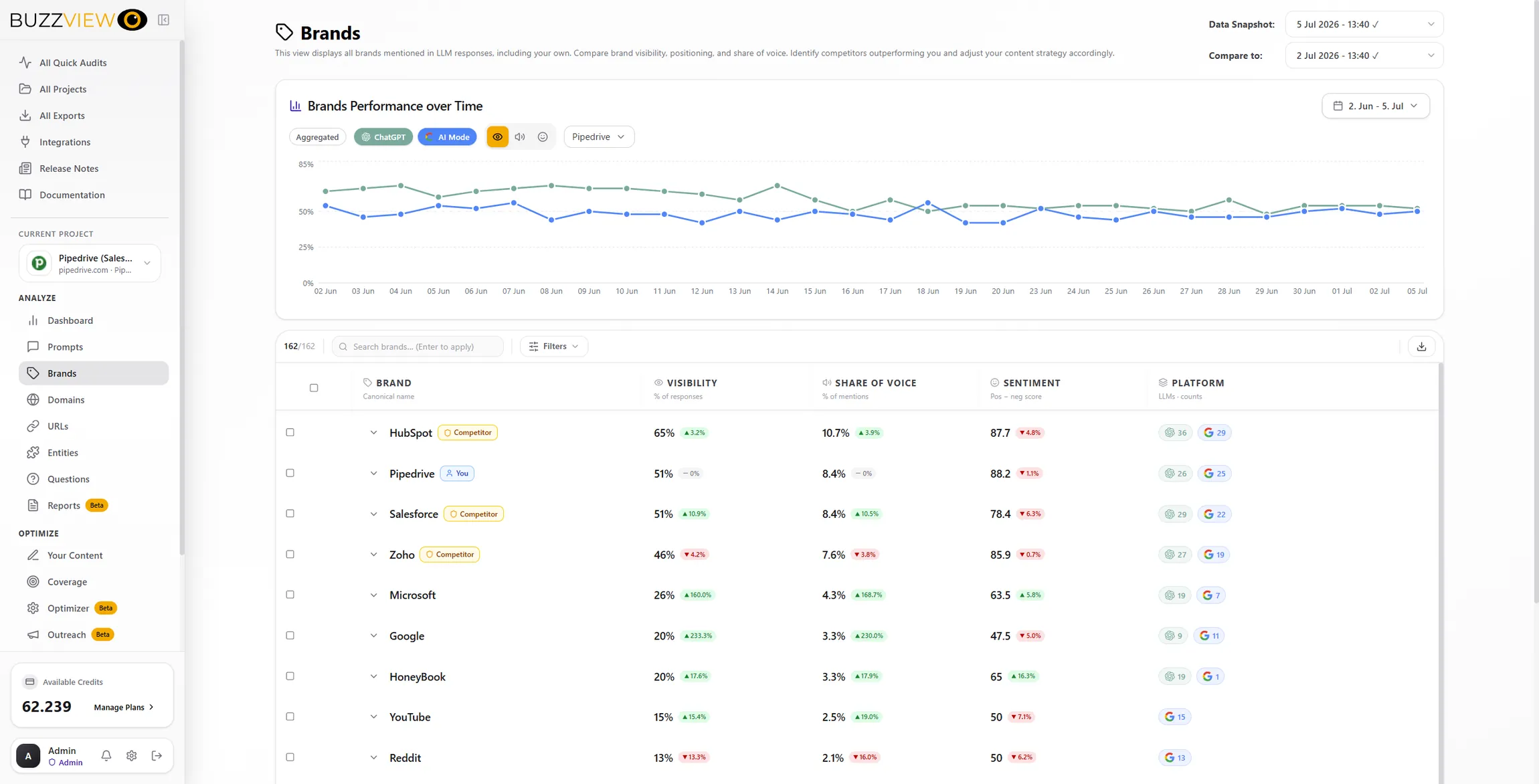Open Dashboard in the sidebar
Image resolution: width=1539 pixels, height=784 pixels.
point(94,320)
